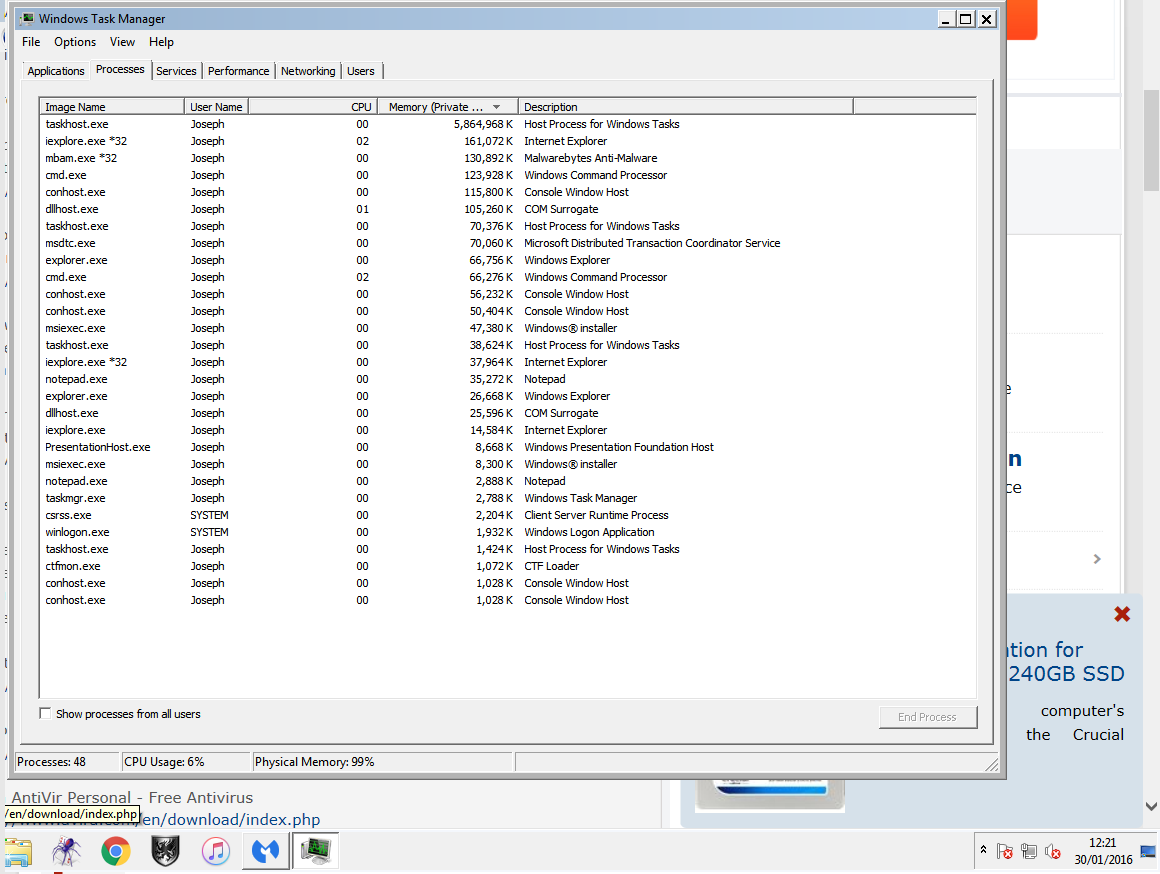Viewport: 1160px width, 874px height.
Task: Click the 8,300 K memory value
Action: point(494,464)
